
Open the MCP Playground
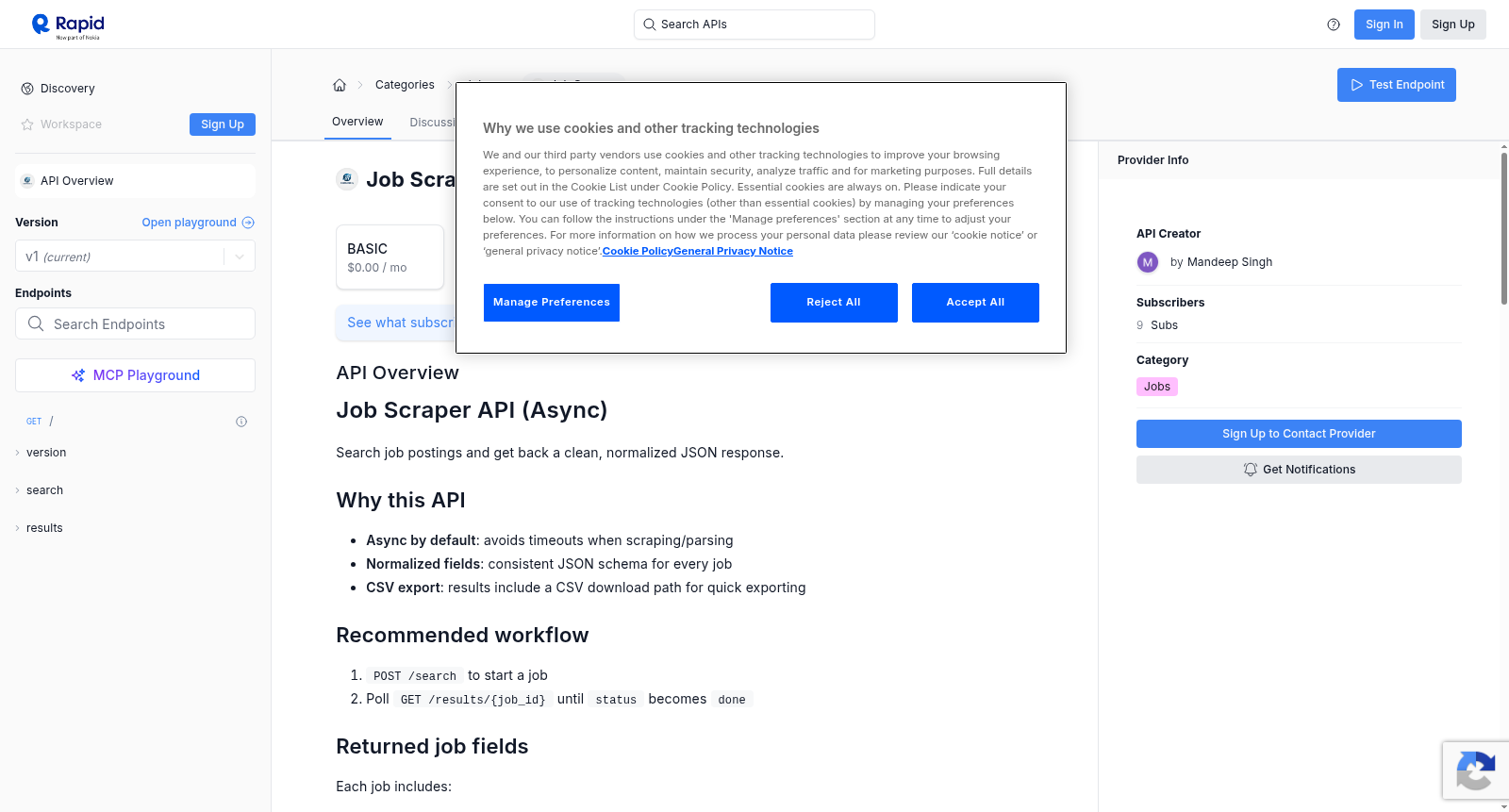pyautogui.click(x=135, y=375)
